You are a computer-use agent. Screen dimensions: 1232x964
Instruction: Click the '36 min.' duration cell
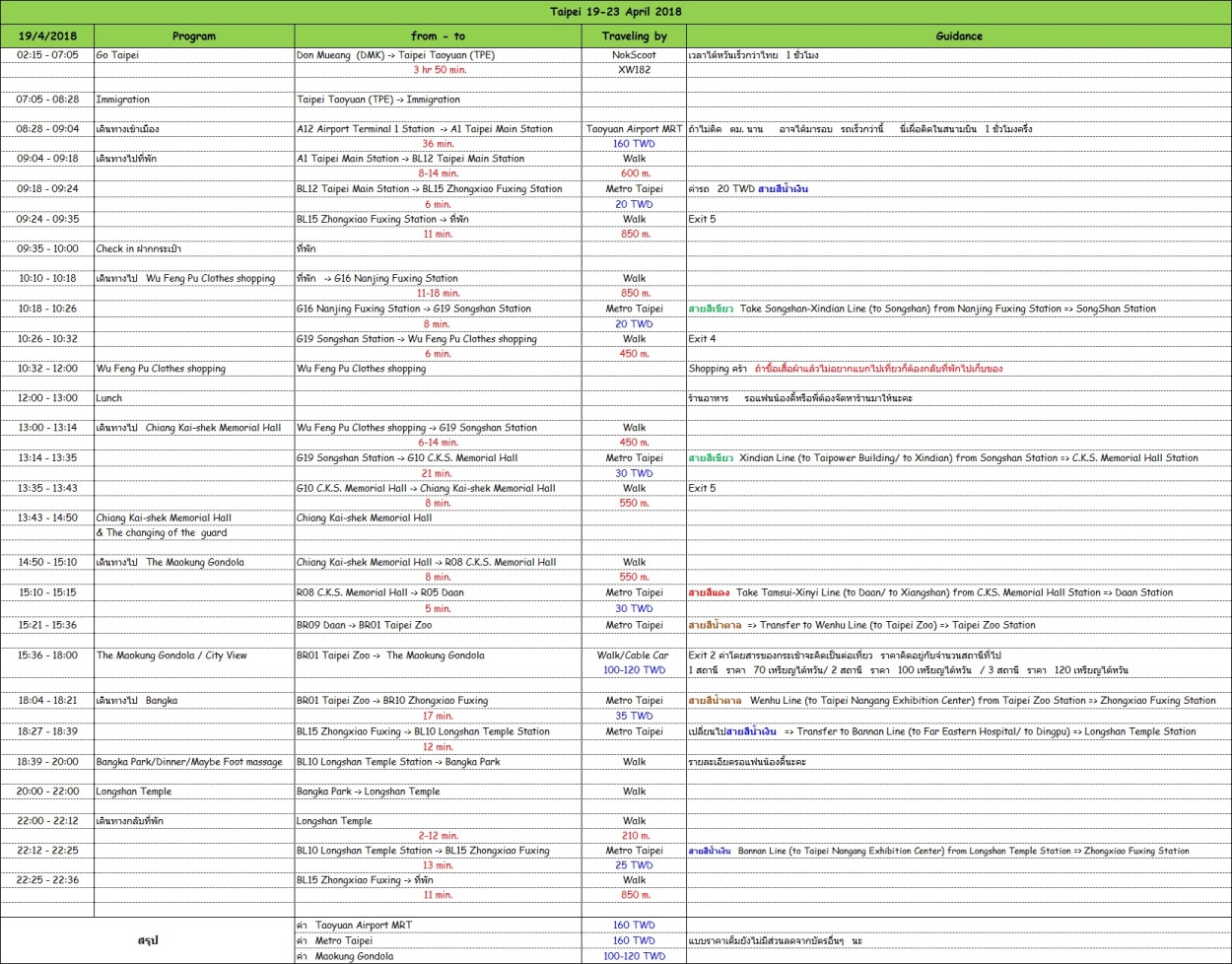pyautogui.click(x=438, y=144)
